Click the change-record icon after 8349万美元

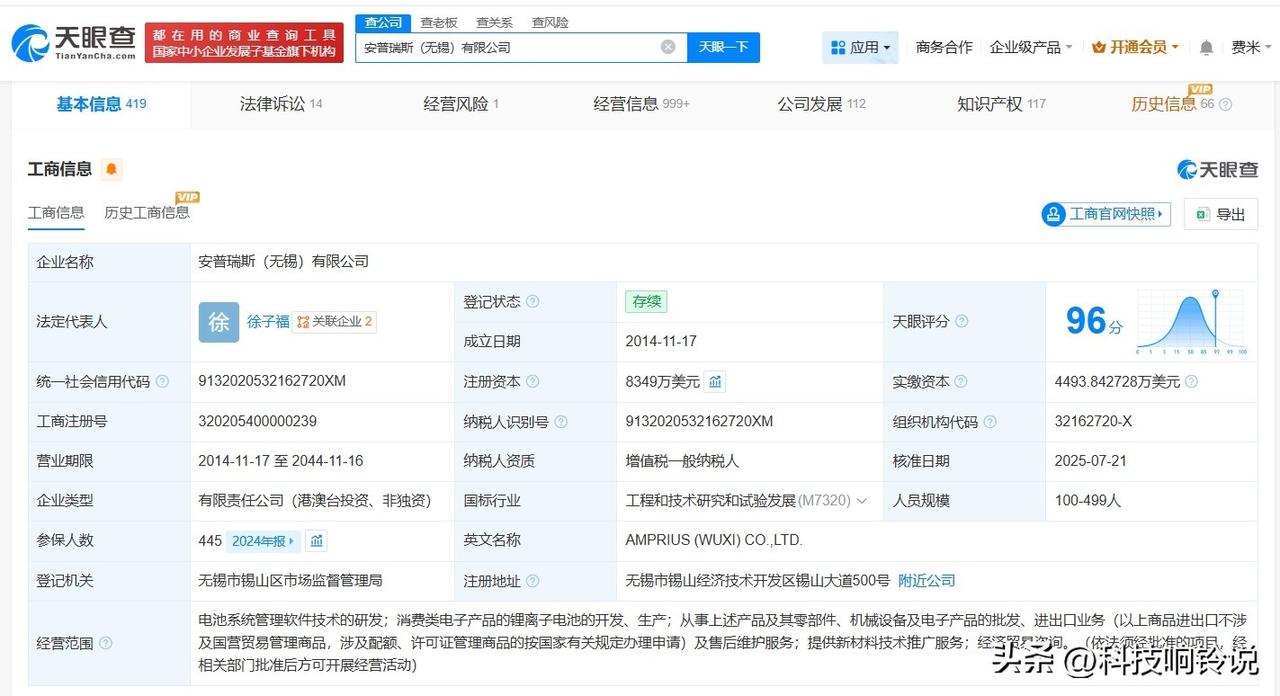[717, 381]
